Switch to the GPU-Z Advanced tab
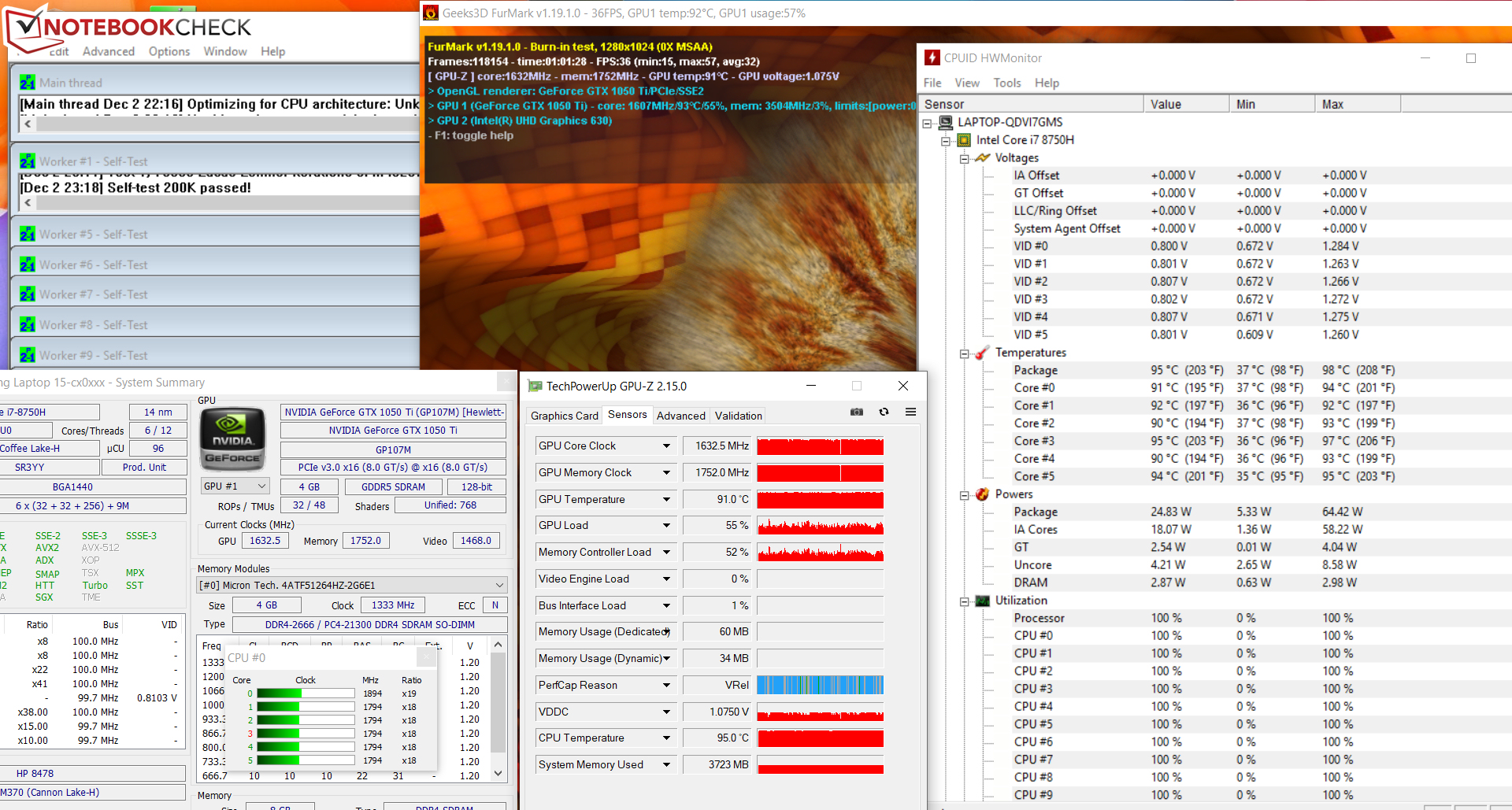The image size is (1512, 810). point(681,416)
